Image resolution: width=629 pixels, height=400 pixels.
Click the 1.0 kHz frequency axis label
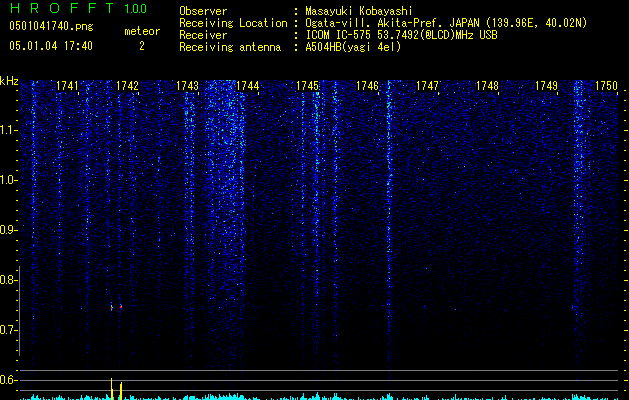click(x=8, y=180)
